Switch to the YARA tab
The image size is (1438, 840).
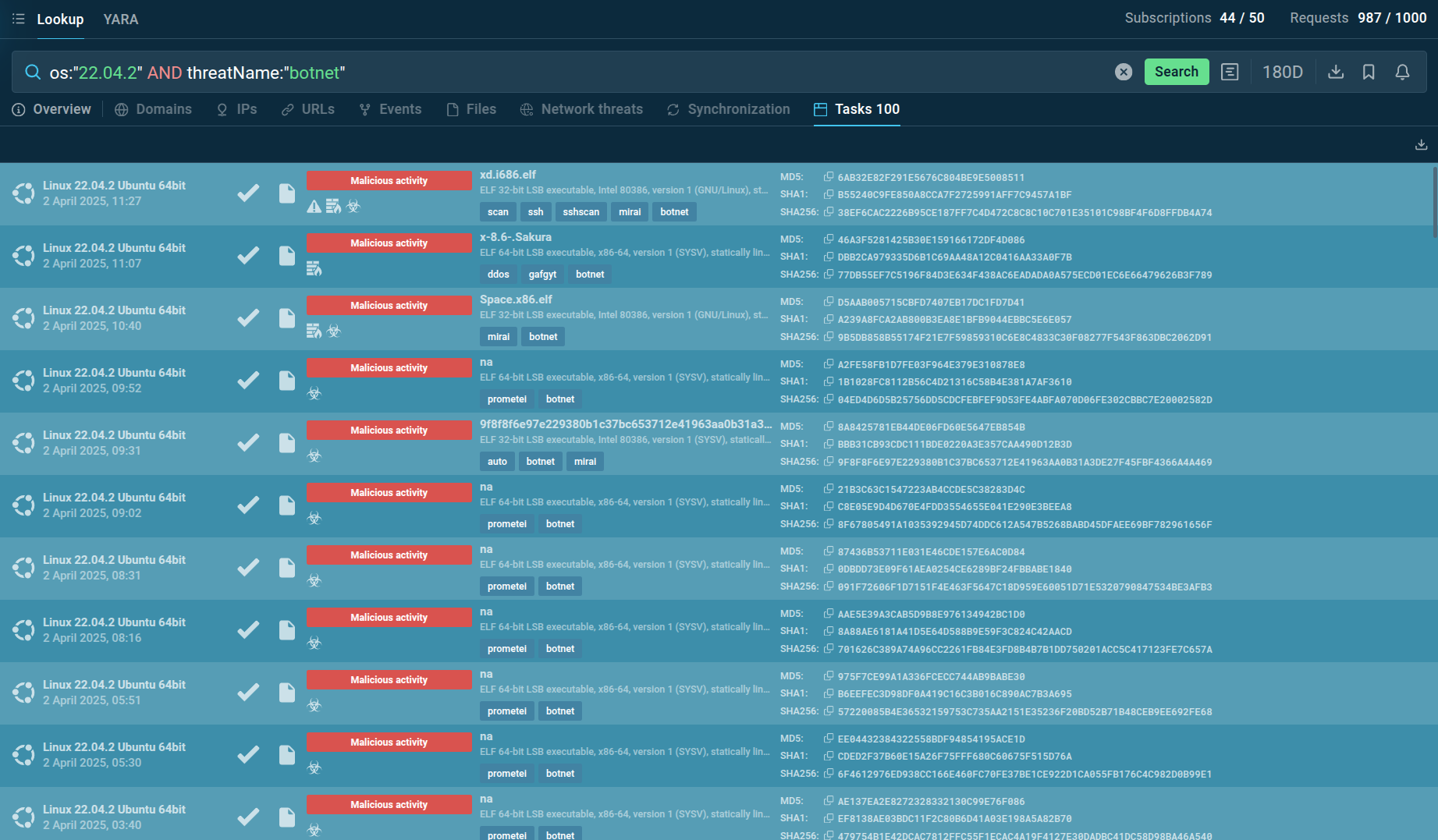pyautogui.click(x=121, y=19)
